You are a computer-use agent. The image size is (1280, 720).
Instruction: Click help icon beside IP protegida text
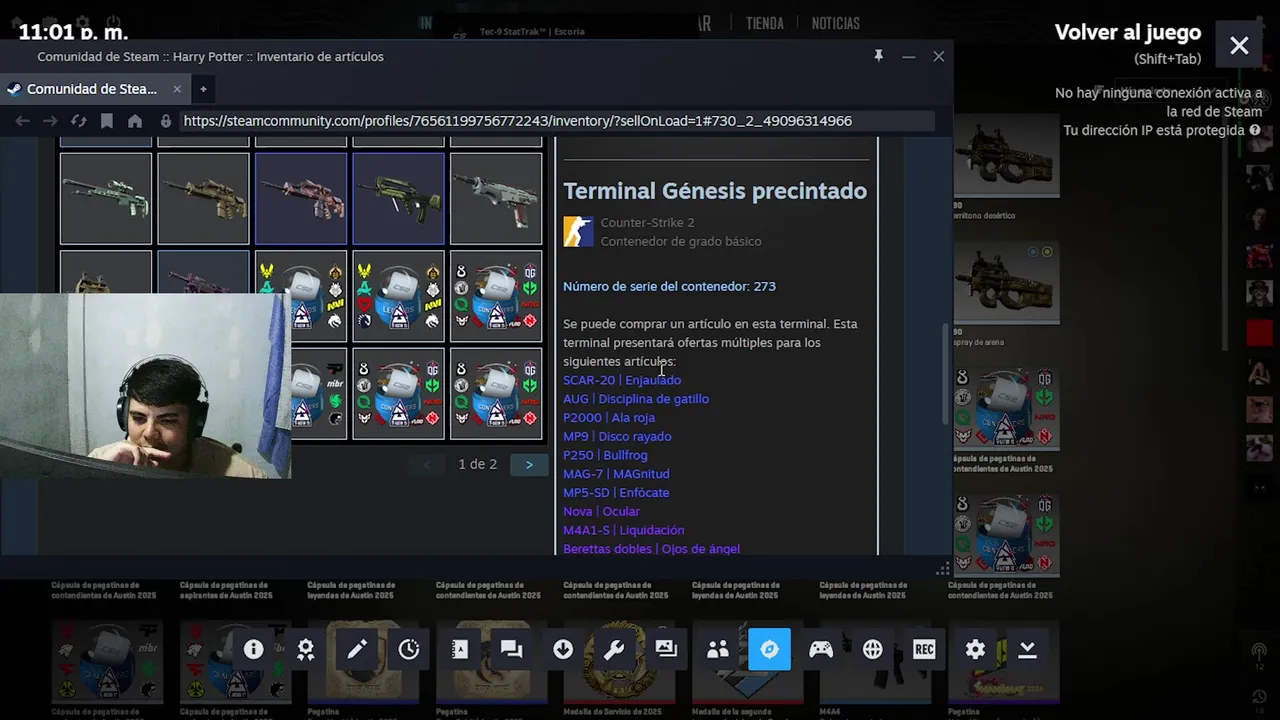1255,130
